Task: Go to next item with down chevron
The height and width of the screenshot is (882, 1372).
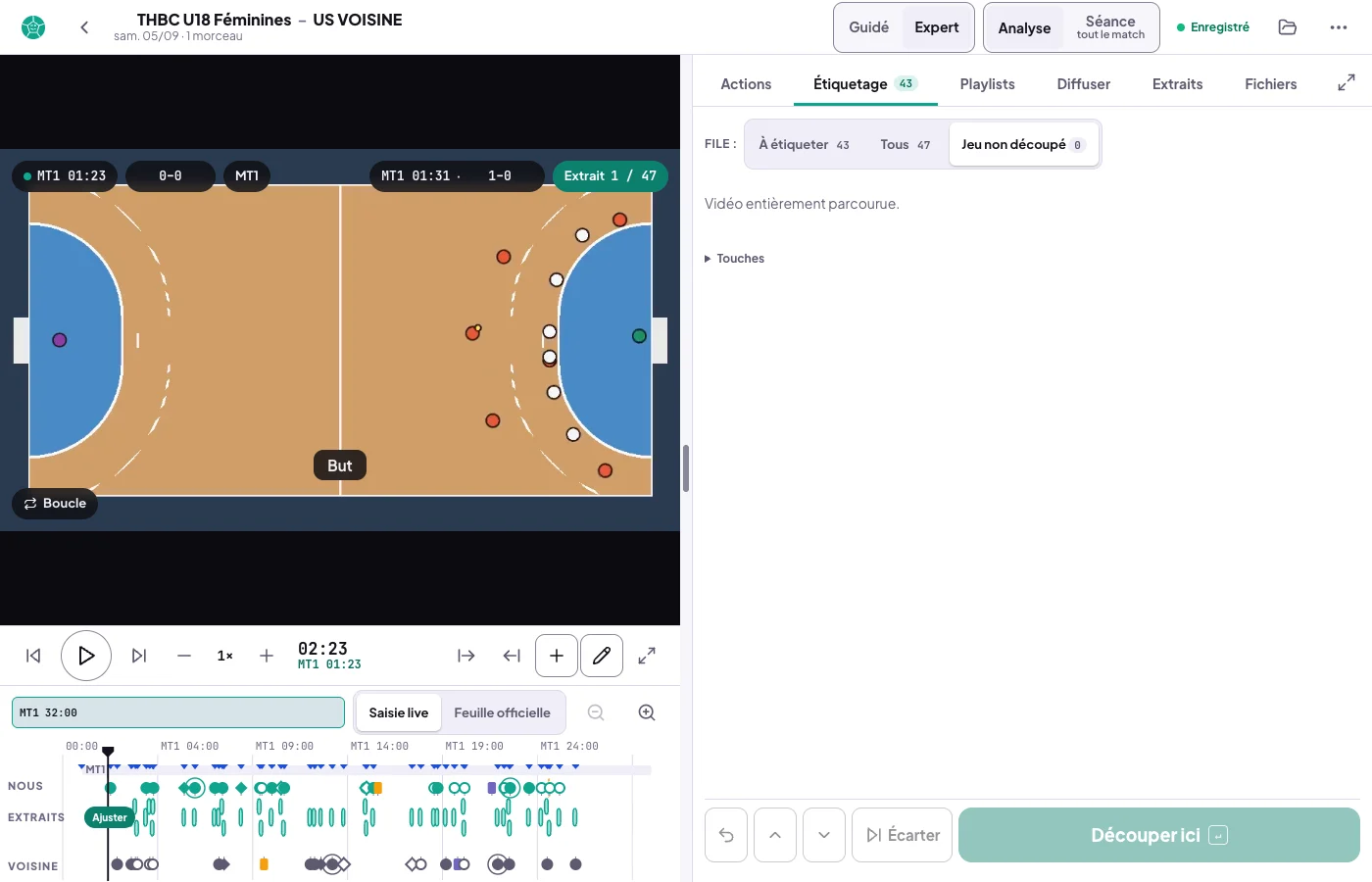Action: pyautogui.click(x=824, y=835)
